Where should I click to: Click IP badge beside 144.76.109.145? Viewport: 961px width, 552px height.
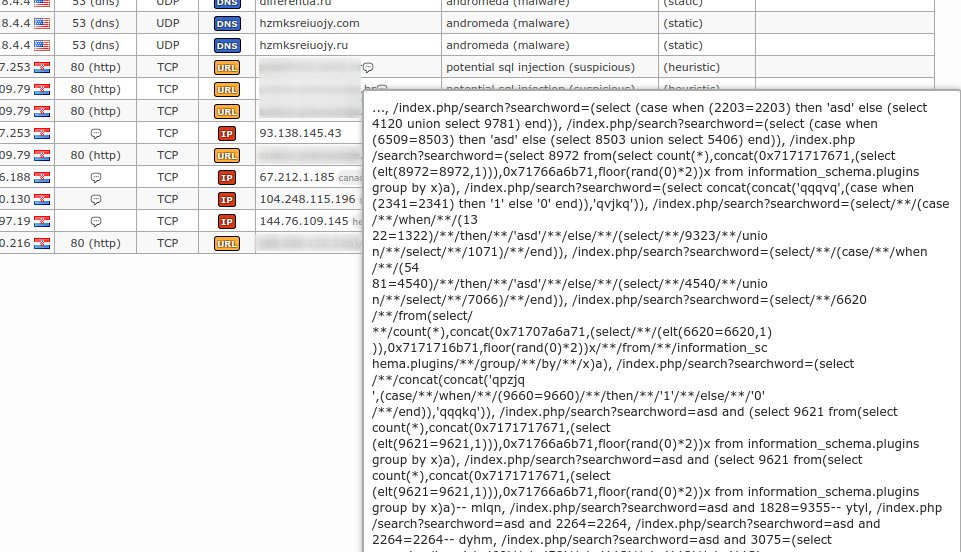[x=227, y=222]
